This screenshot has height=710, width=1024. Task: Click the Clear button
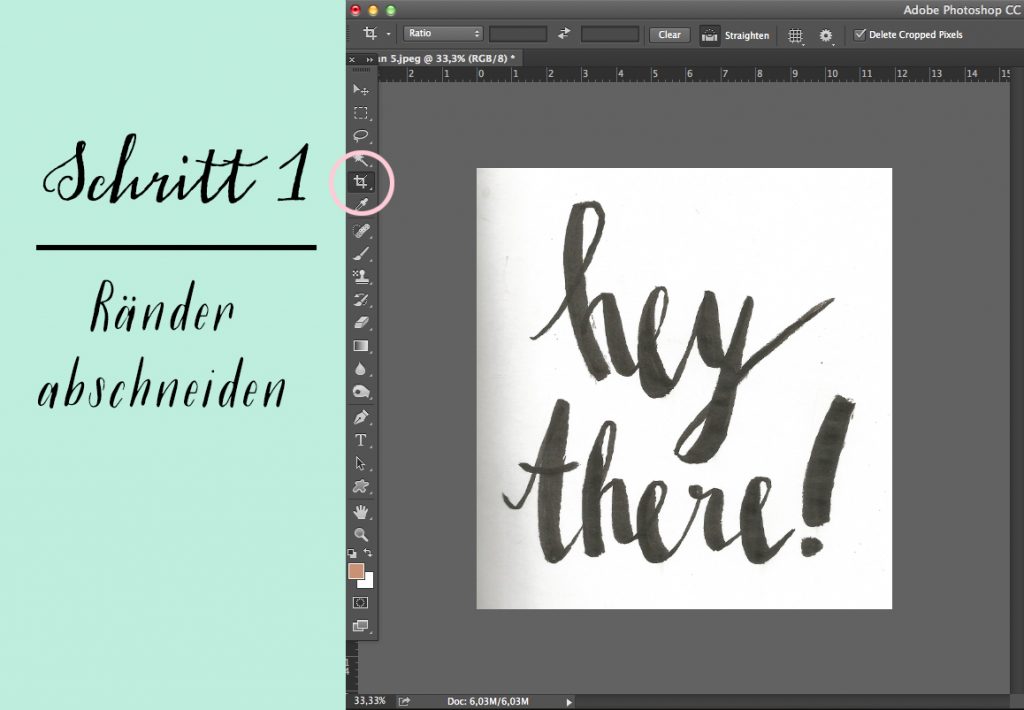coord(669,35)
